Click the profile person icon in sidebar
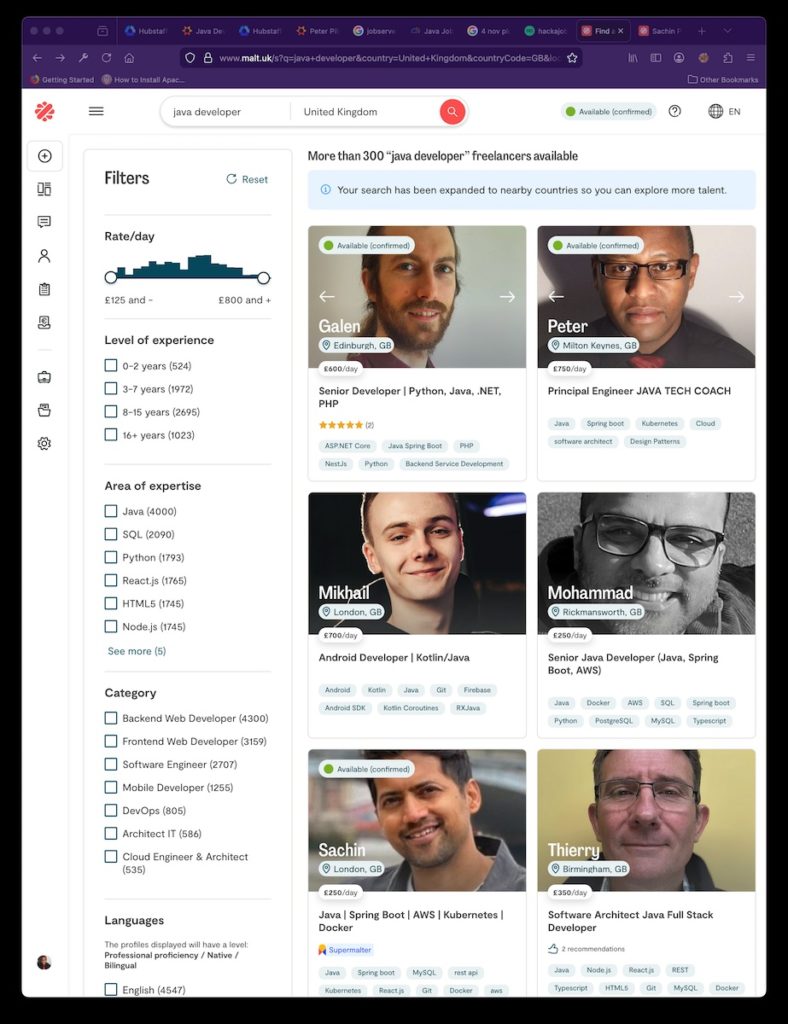This screenshot has width=788, height=1024. point(44,256)
